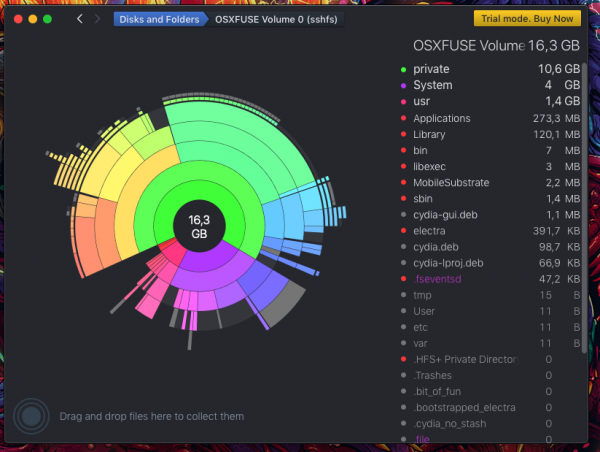
Task: Choose the MobileSubstrate folder row
Action: point(490,183)
